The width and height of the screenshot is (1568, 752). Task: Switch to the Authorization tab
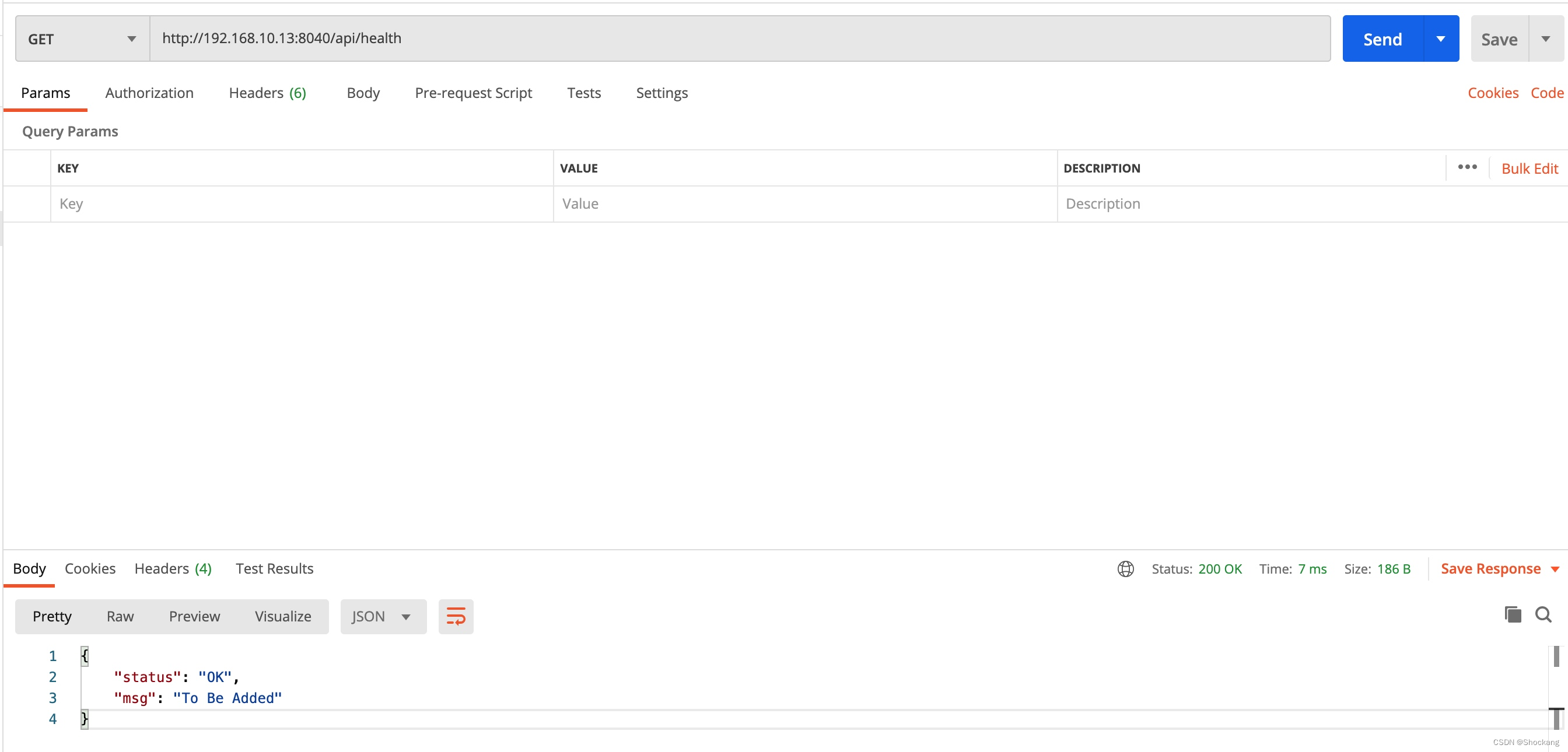click(149, 92)
